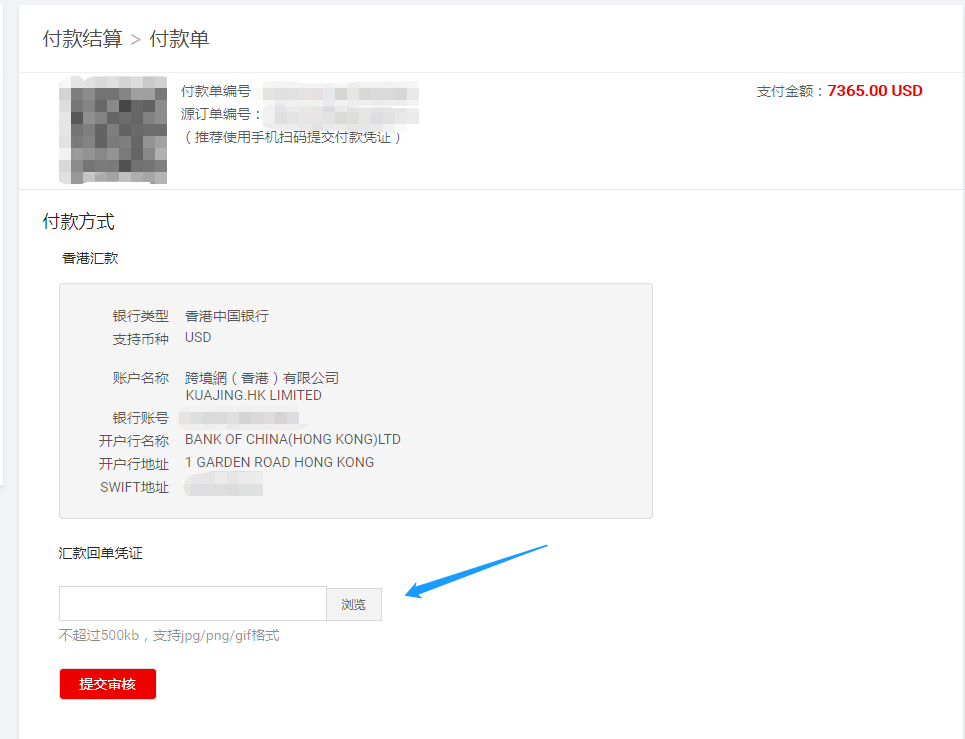Click the 付款单 breadcrumb title

pyautogui.click(x=179, y=39)
